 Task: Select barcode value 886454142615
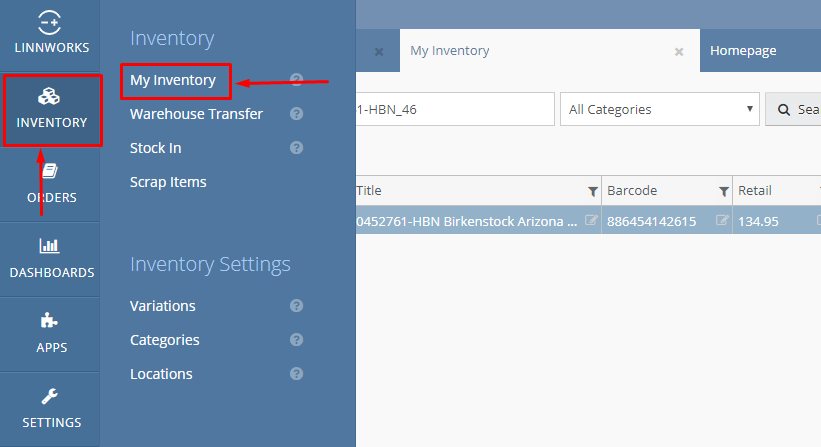651,221
